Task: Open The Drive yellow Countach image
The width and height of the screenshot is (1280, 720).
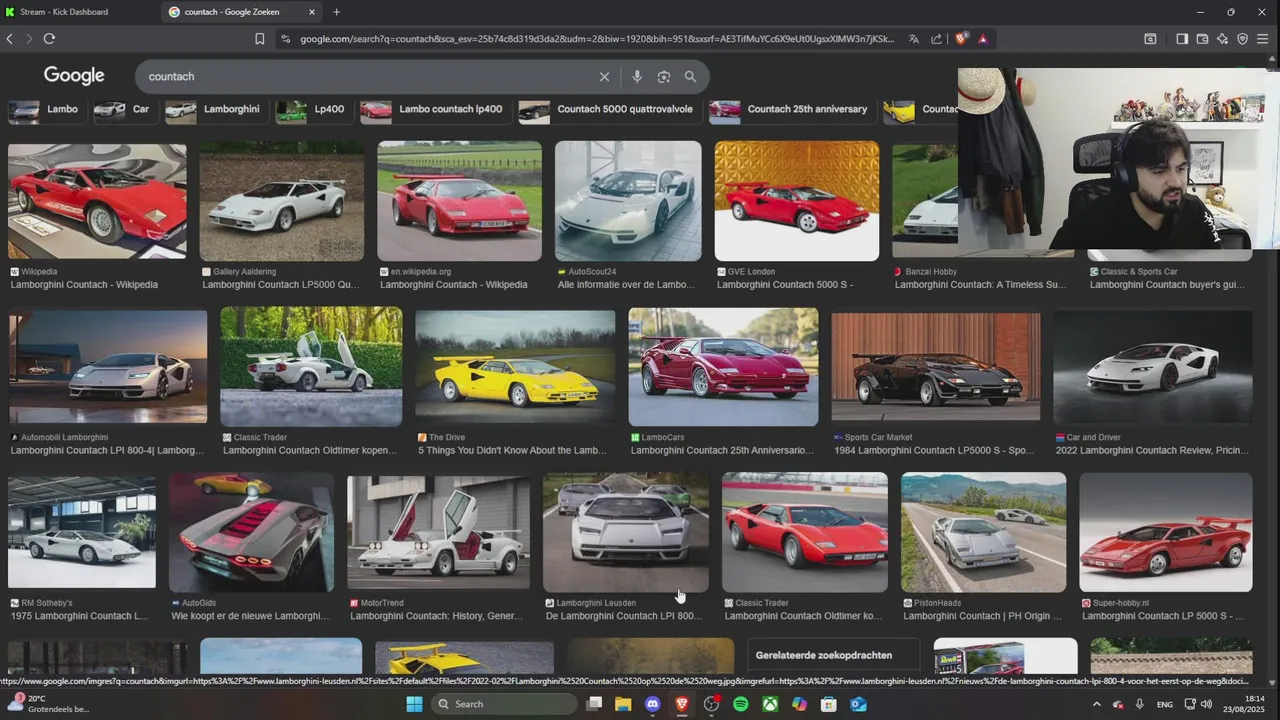Action: [x=515, y=367]
